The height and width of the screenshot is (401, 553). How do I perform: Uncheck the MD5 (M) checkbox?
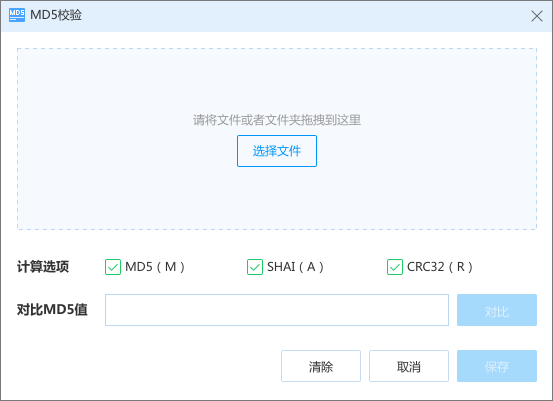(113, 267)
